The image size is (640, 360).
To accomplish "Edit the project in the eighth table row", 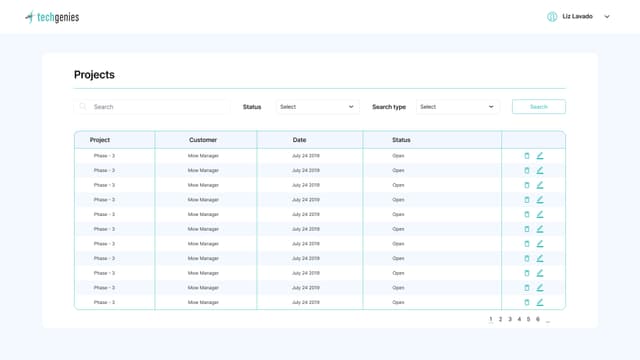I will click(x=540, y=259).
